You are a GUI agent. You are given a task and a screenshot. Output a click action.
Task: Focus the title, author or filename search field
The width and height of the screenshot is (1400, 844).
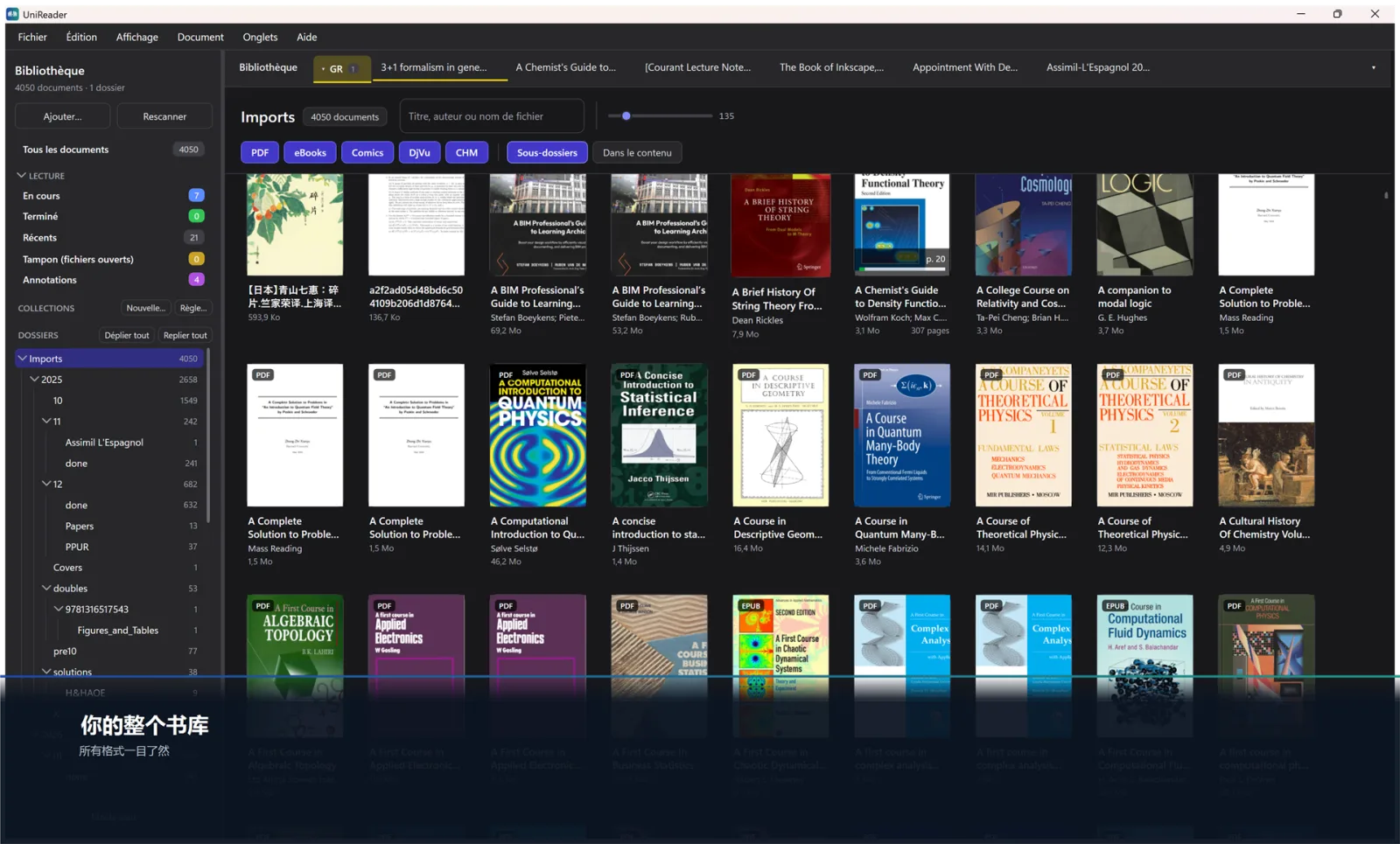[x=492, y=116]
